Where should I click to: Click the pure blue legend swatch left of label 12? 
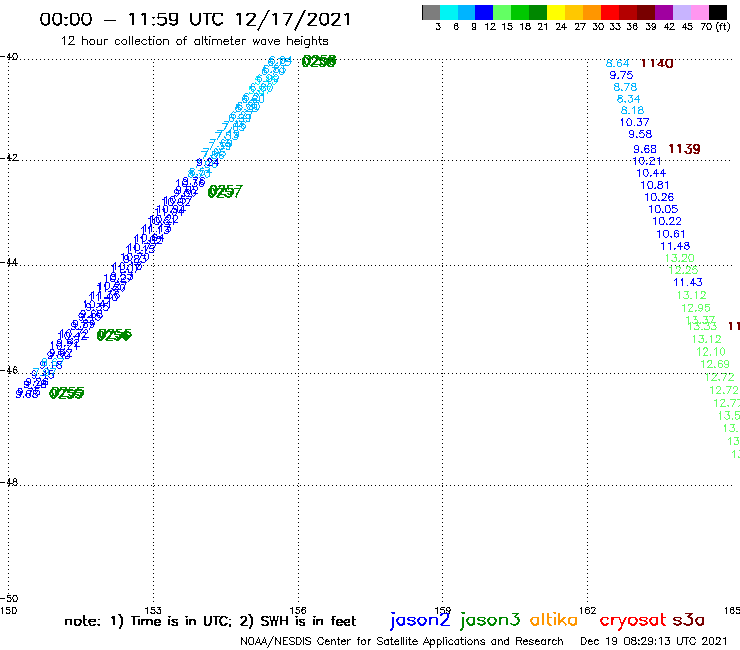coord(484,12)
